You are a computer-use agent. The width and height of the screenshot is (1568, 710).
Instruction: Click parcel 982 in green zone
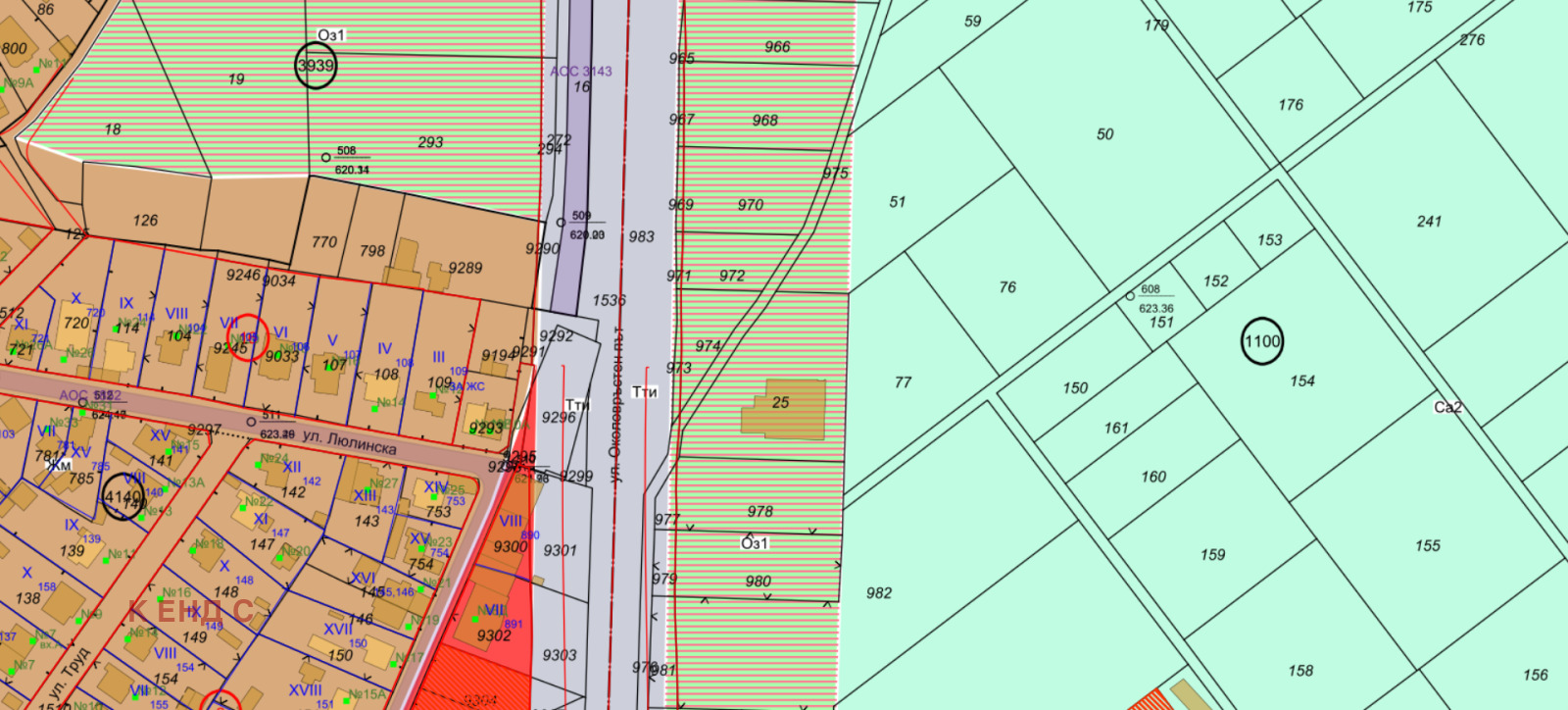point(879,593)
